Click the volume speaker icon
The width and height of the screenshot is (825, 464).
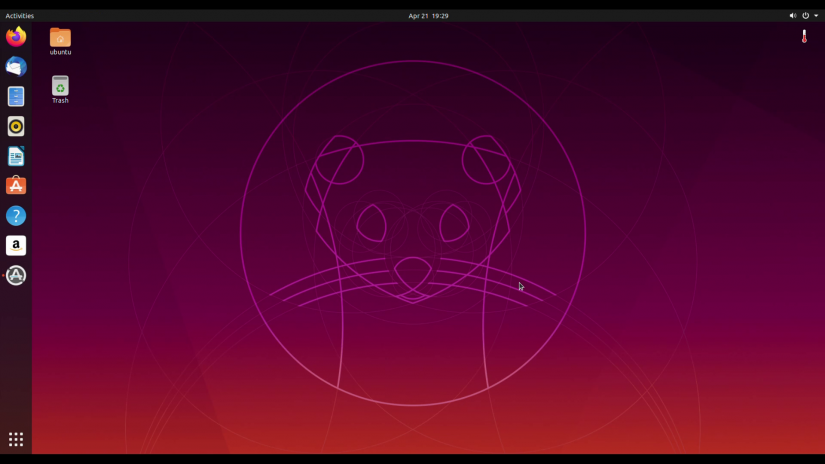click(792, 16)
